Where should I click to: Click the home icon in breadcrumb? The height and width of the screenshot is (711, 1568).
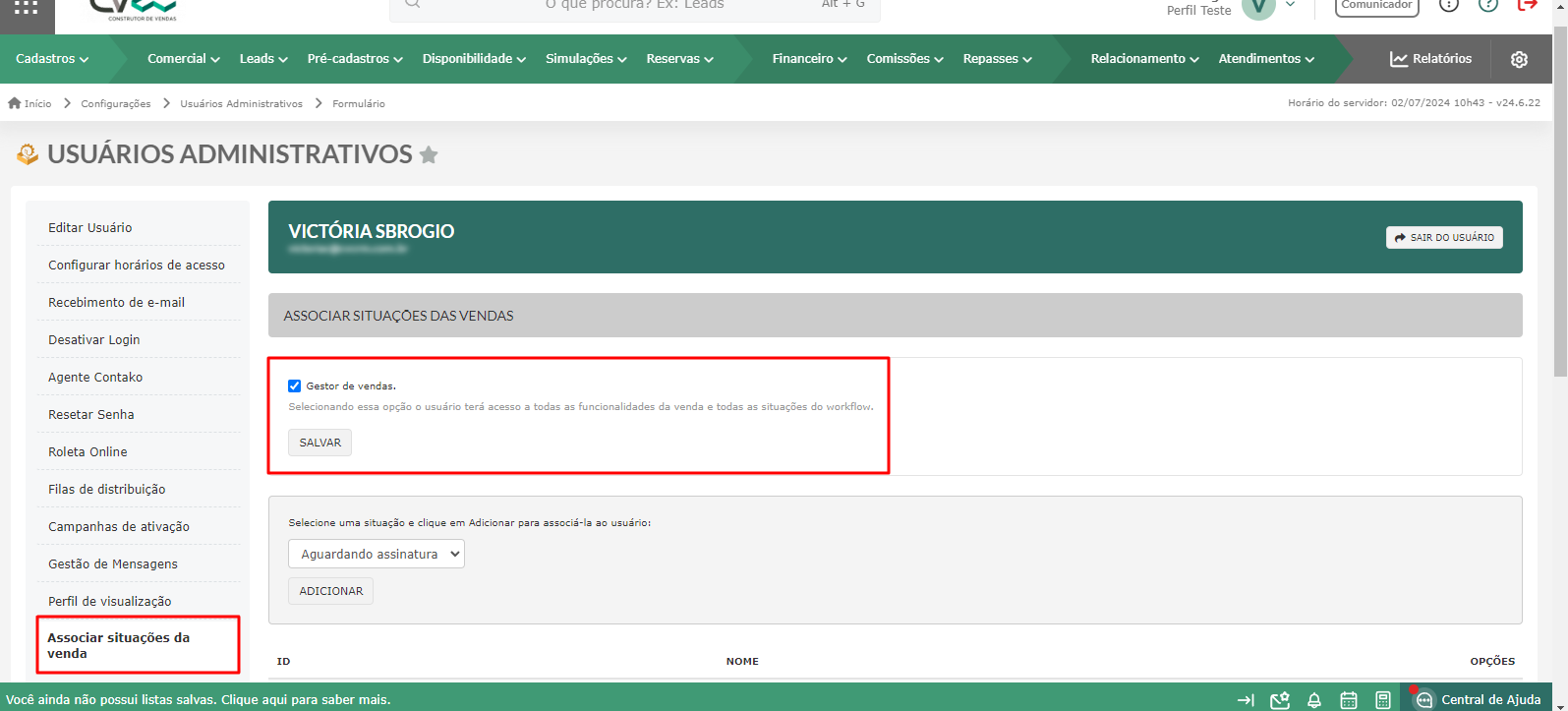15,103
